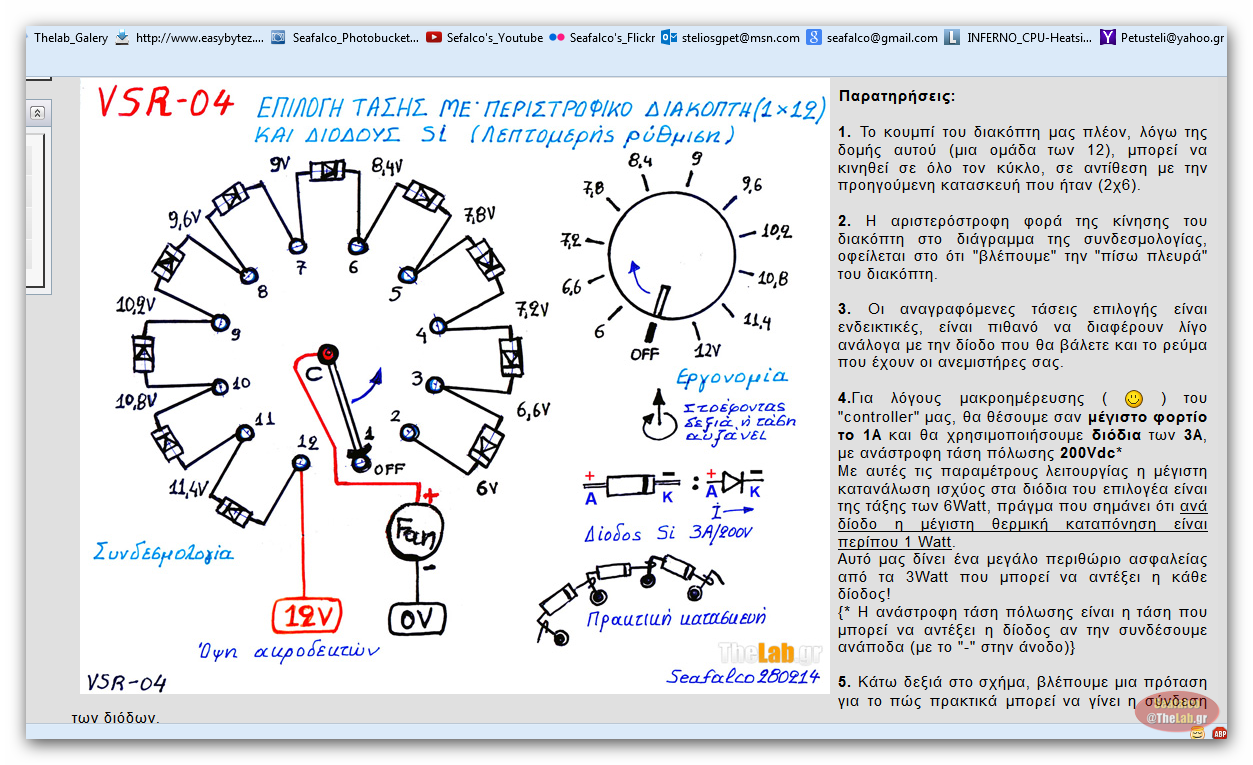The width and height of the screenshot is (1253, 765).
Task: Click the 'Πρακτική κατασκευή' caption
Action: pos(678,617)
